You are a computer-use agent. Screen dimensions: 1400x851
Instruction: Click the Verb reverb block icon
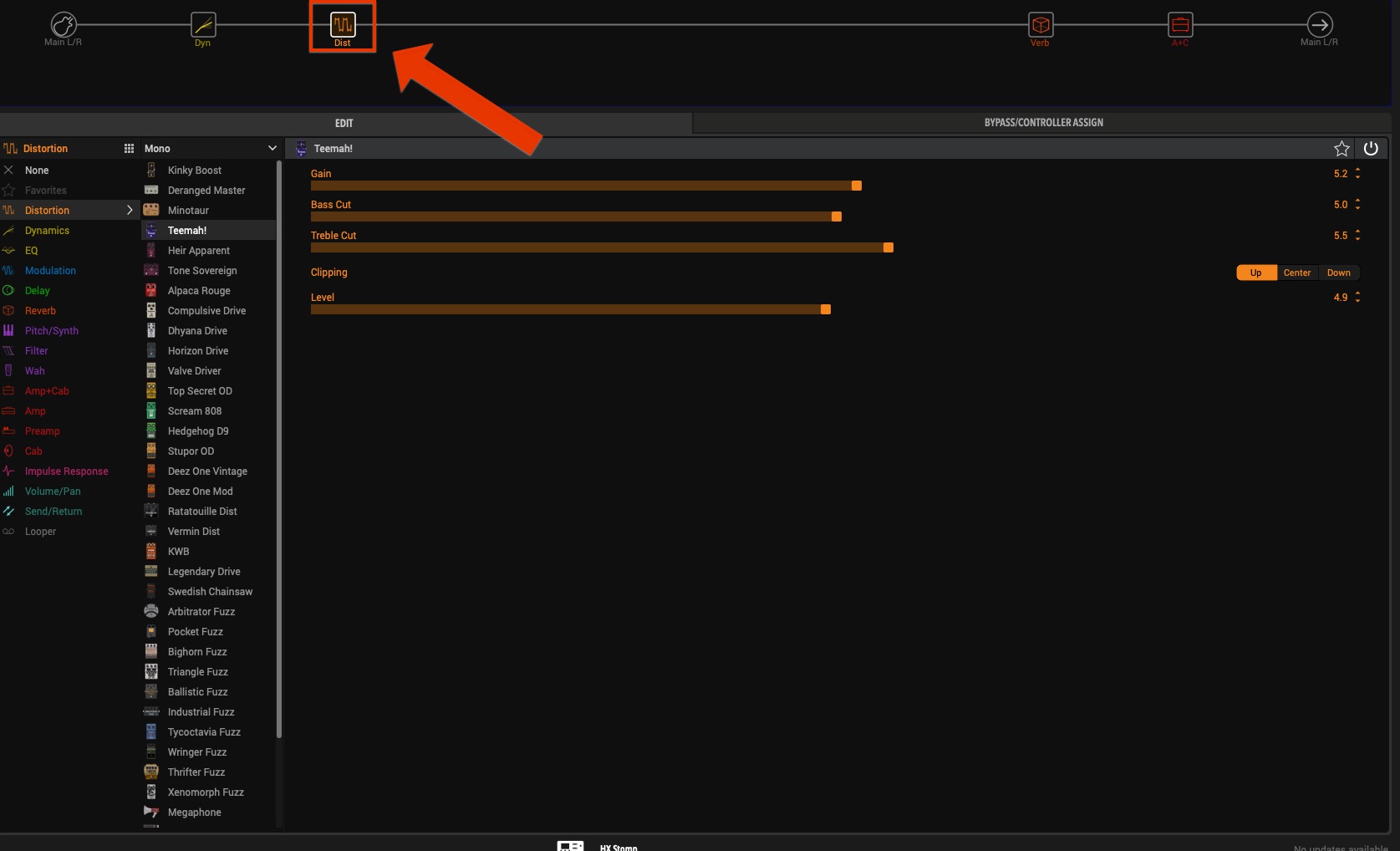pyautogui.click(x=1041, y=25)
